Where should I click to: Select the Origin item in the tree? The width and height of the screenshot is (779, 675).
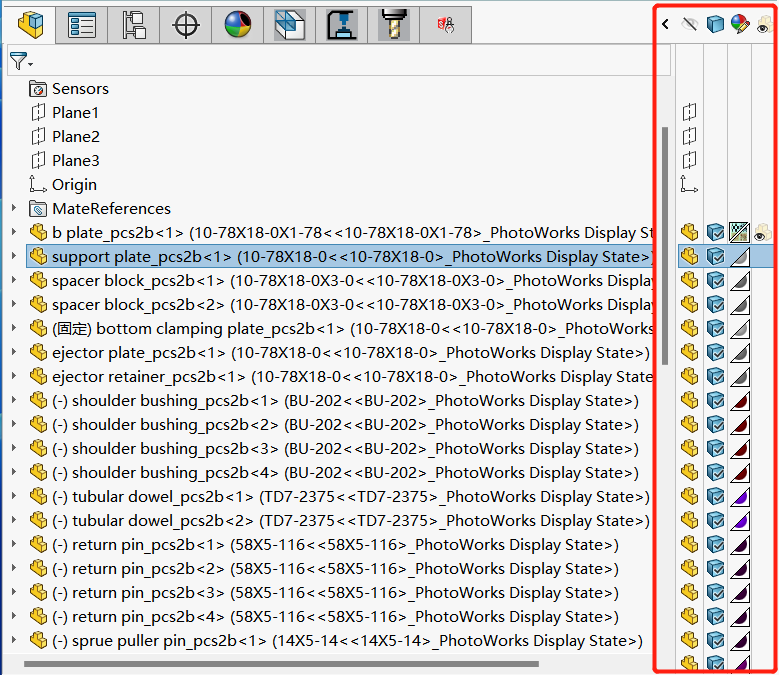click(x=74, y=184)
